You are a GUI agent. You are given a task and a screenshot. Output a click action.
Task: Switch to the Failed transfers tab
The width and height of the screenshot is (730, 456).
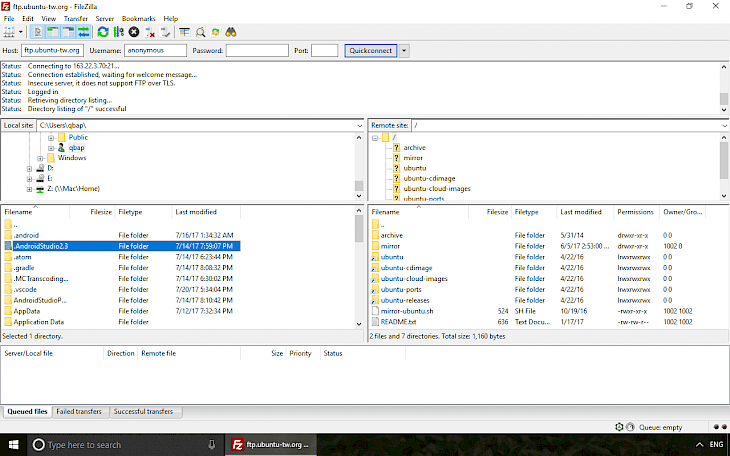79,412
